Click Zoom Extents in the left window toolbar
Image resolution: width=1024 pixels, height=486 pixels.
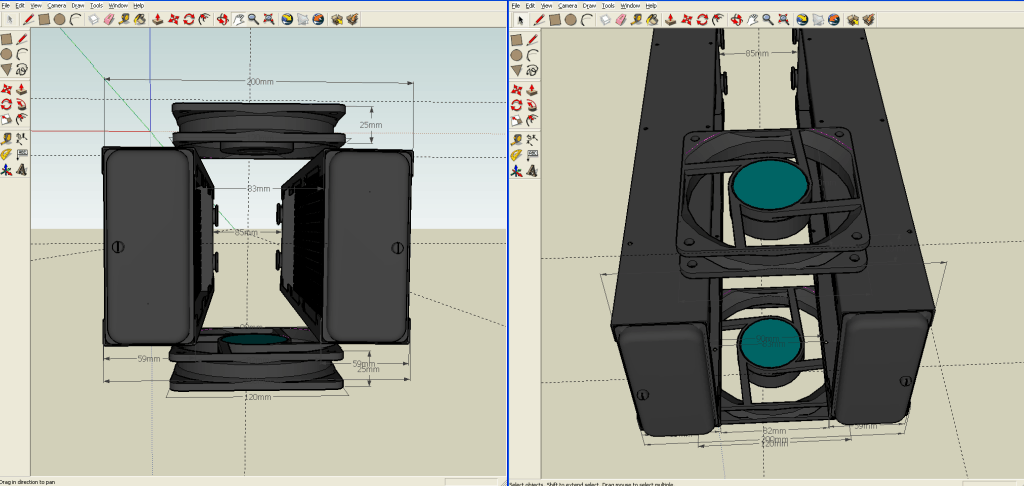[x=269, y=19]
